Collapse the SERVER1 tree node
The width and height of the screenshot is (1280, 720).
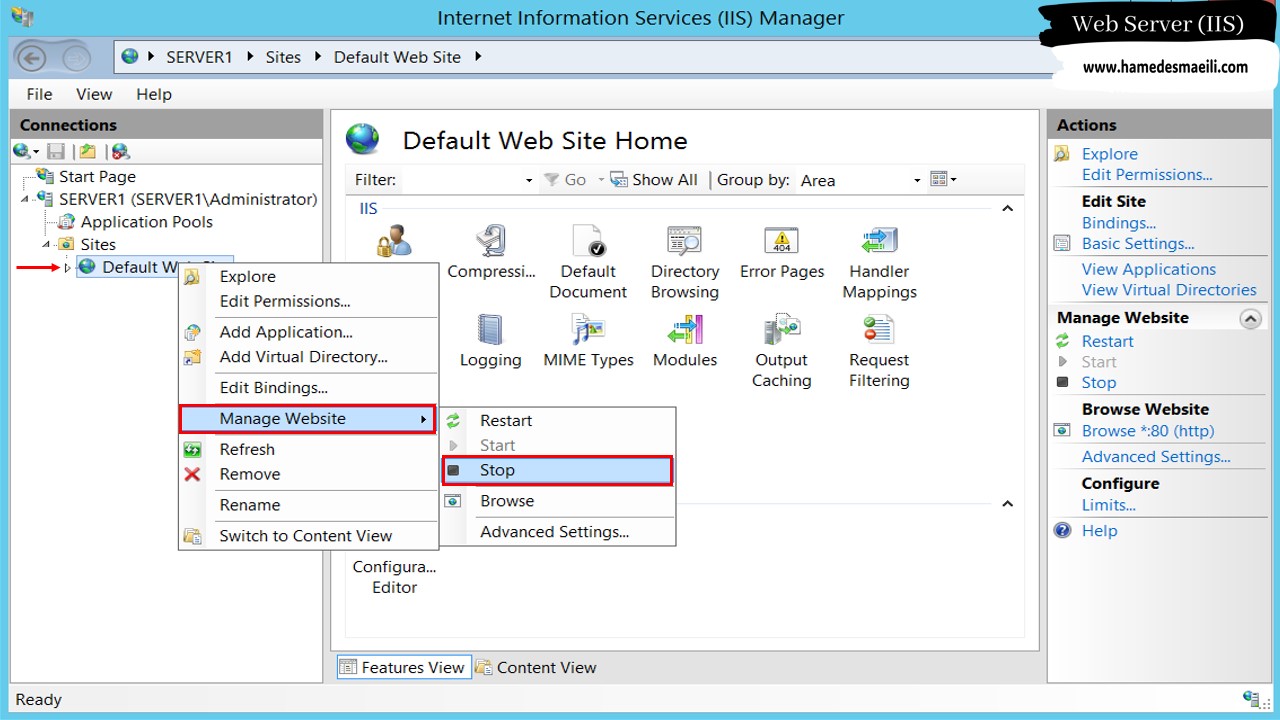pyautogui.click(x=24, y=199)
